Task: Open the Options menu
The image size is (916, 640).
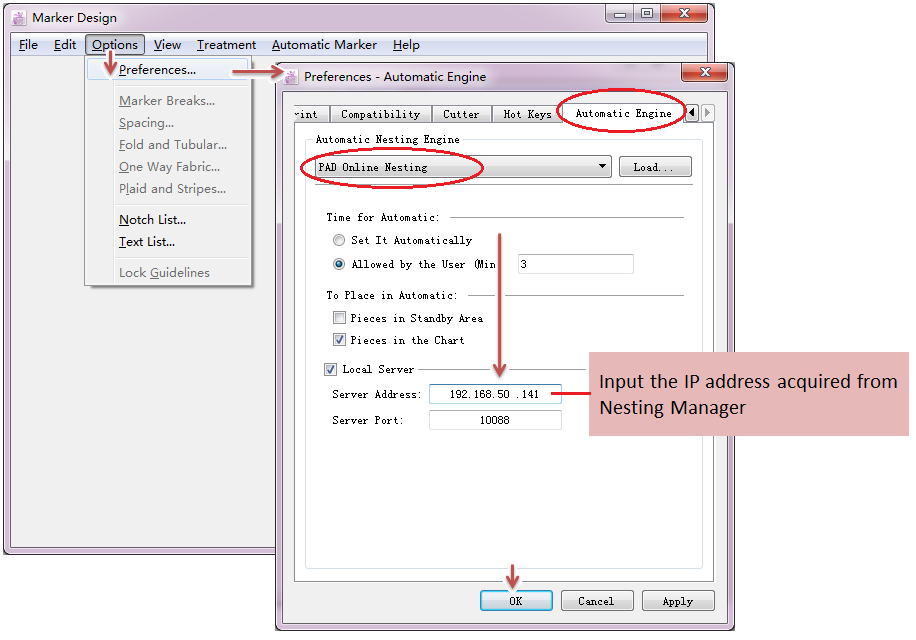Action: pyautogui.click(x=115, y=45)
